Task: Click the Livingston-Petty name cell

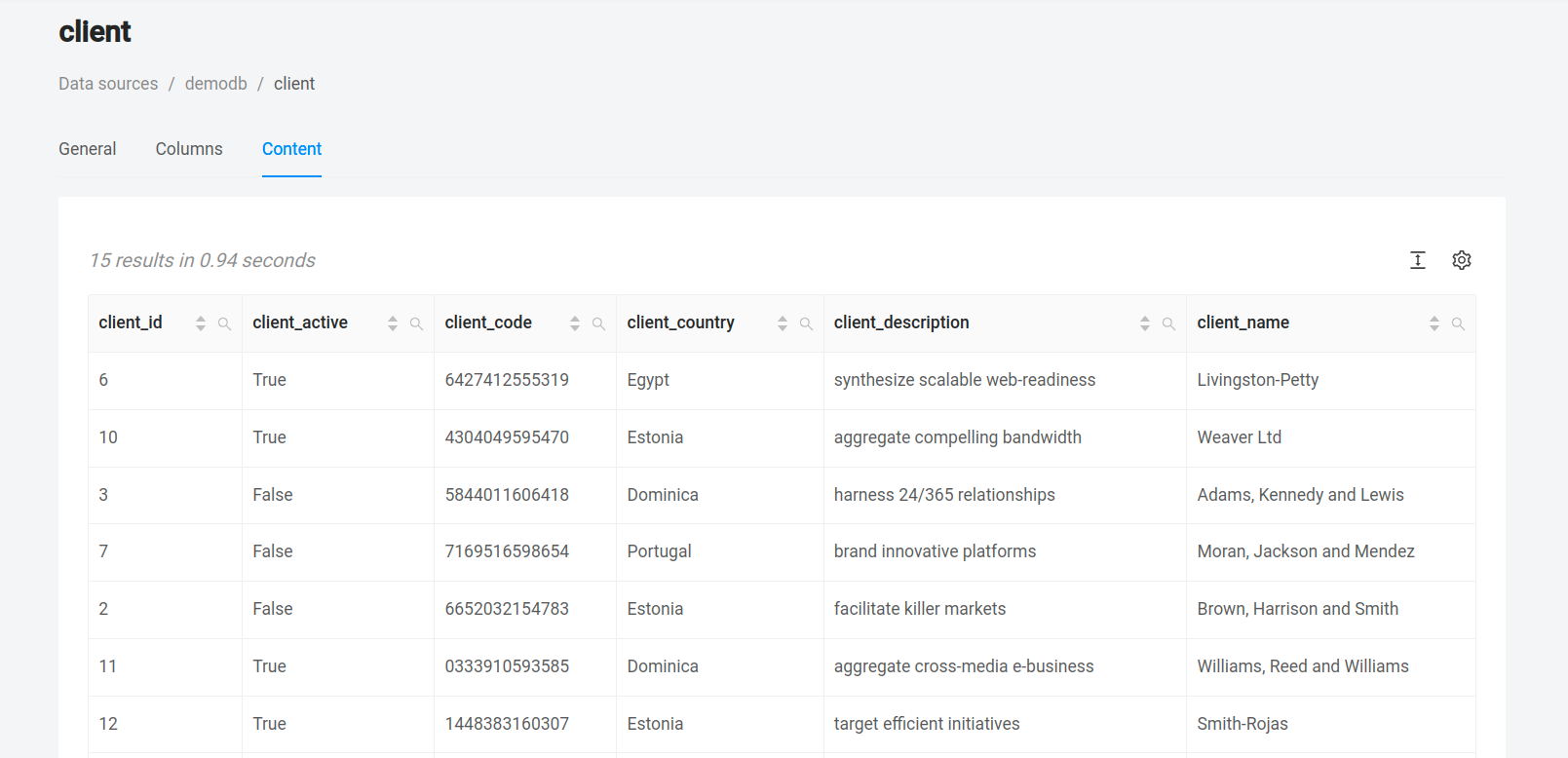Action: coord(1257,380)
